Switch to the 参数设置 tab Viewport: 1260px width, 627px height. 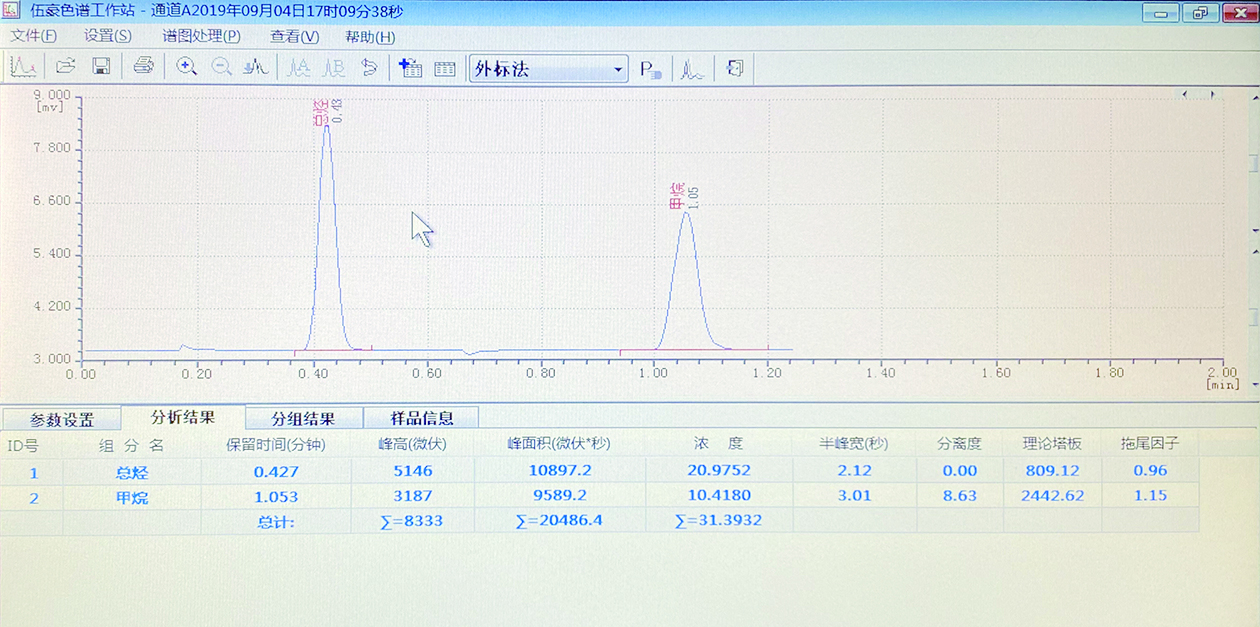pos(62,419)
